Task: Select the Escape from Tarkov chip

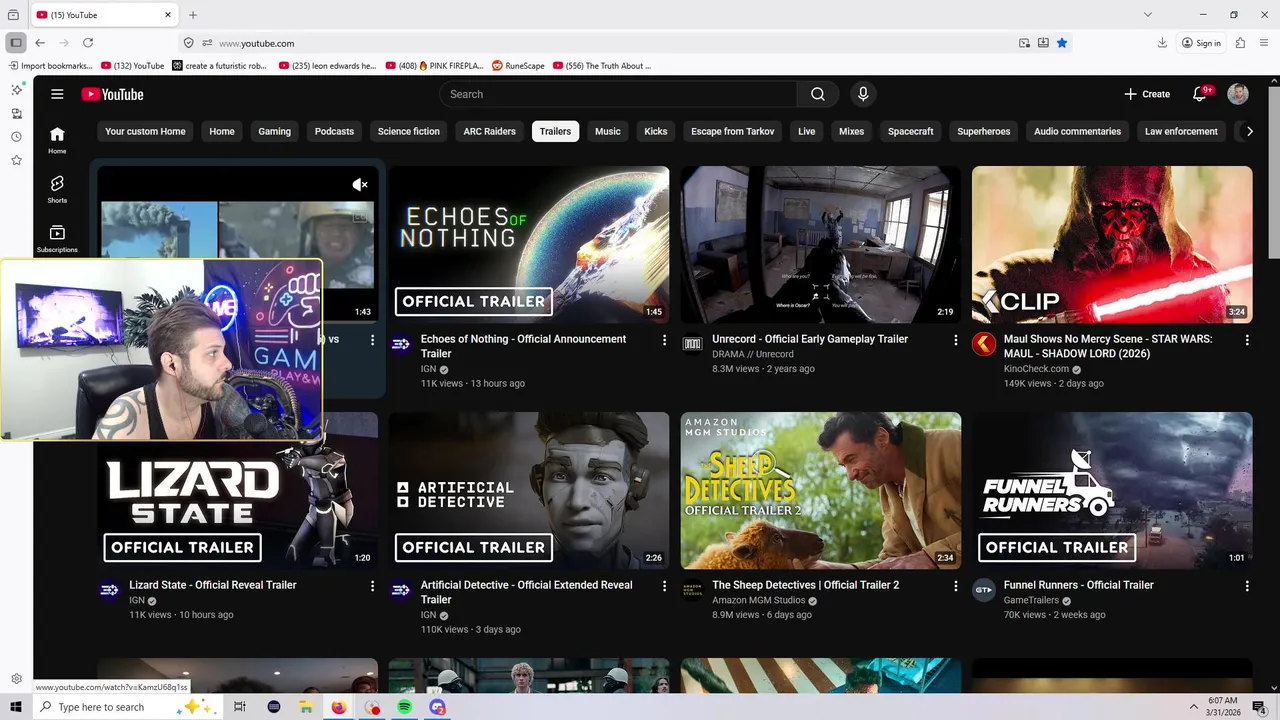Action: pos(732,131)
